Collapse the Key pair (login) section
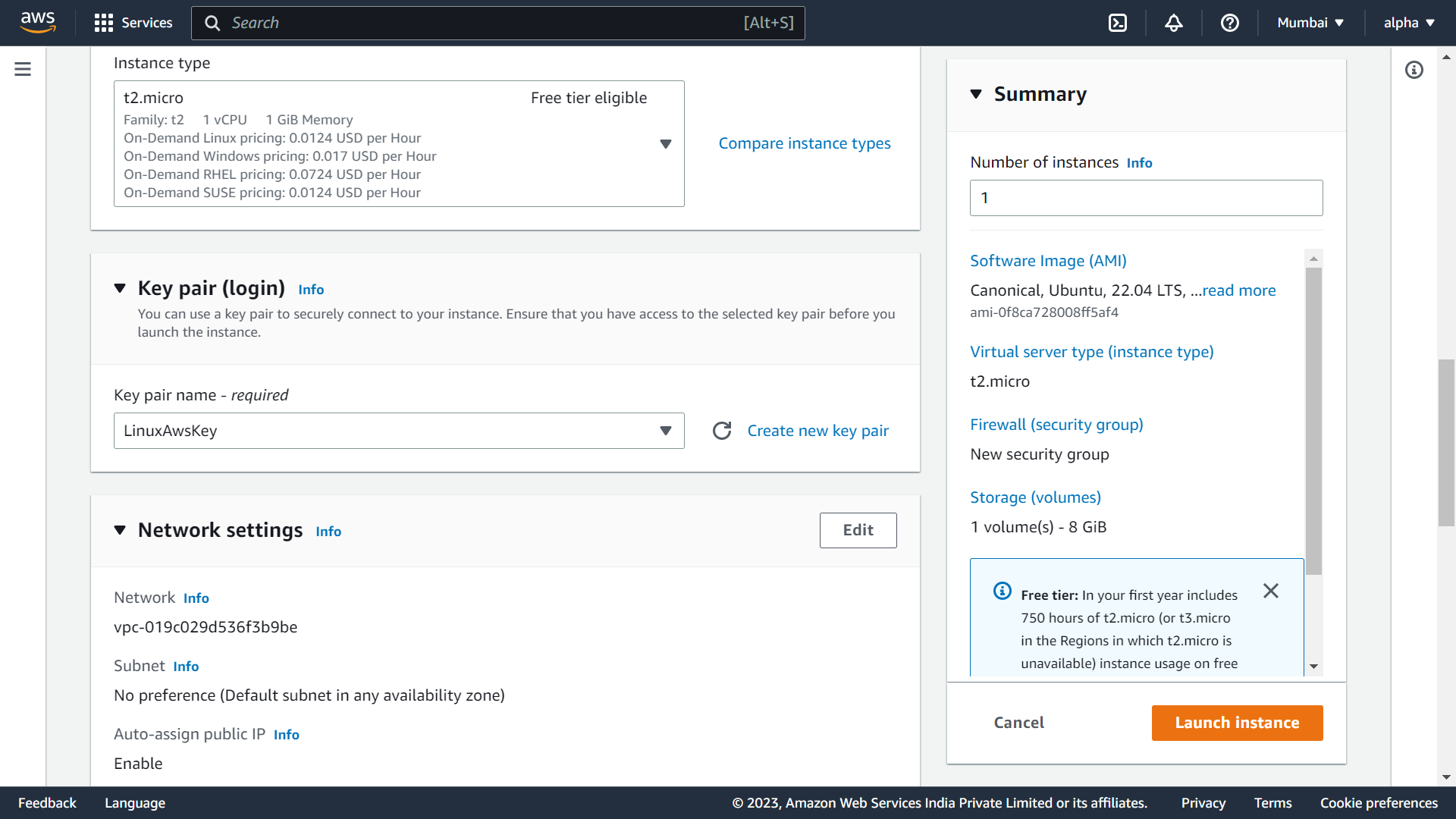Image resolution: width=1456 pixels, height=819 pixels. point(120,288)
